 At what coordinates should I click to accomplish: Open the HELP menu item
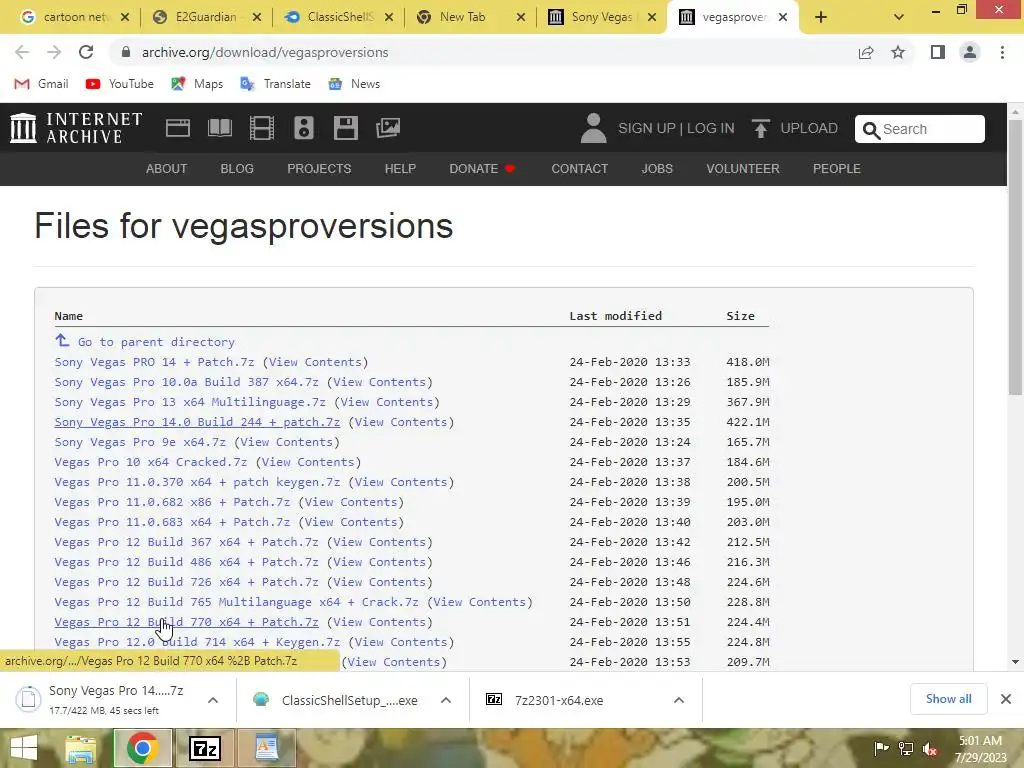point(400,168)
